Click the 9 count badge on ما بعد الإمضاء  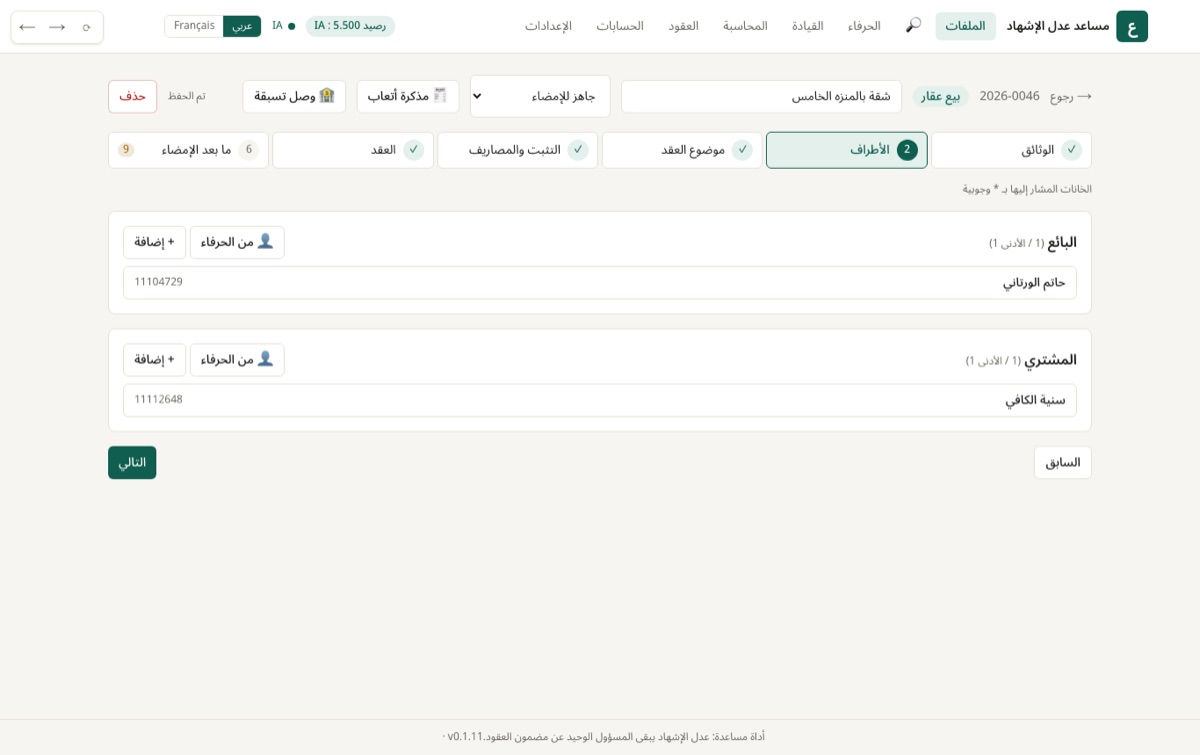tap(126, 150)
